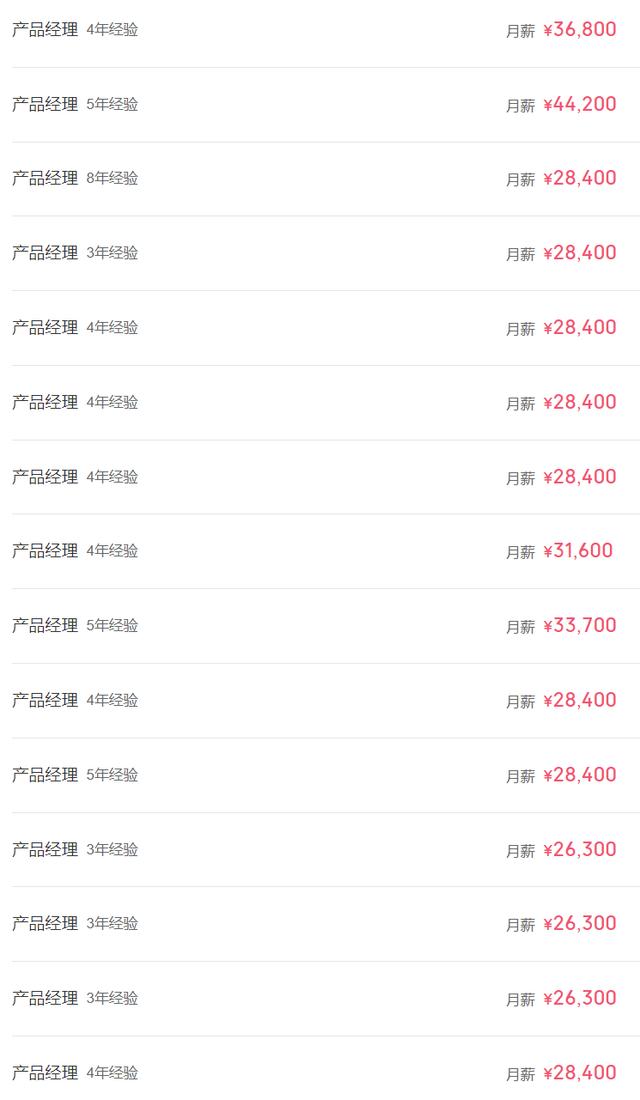Click 产品经理 title in the ¥36,800 row

coord(45,30)
